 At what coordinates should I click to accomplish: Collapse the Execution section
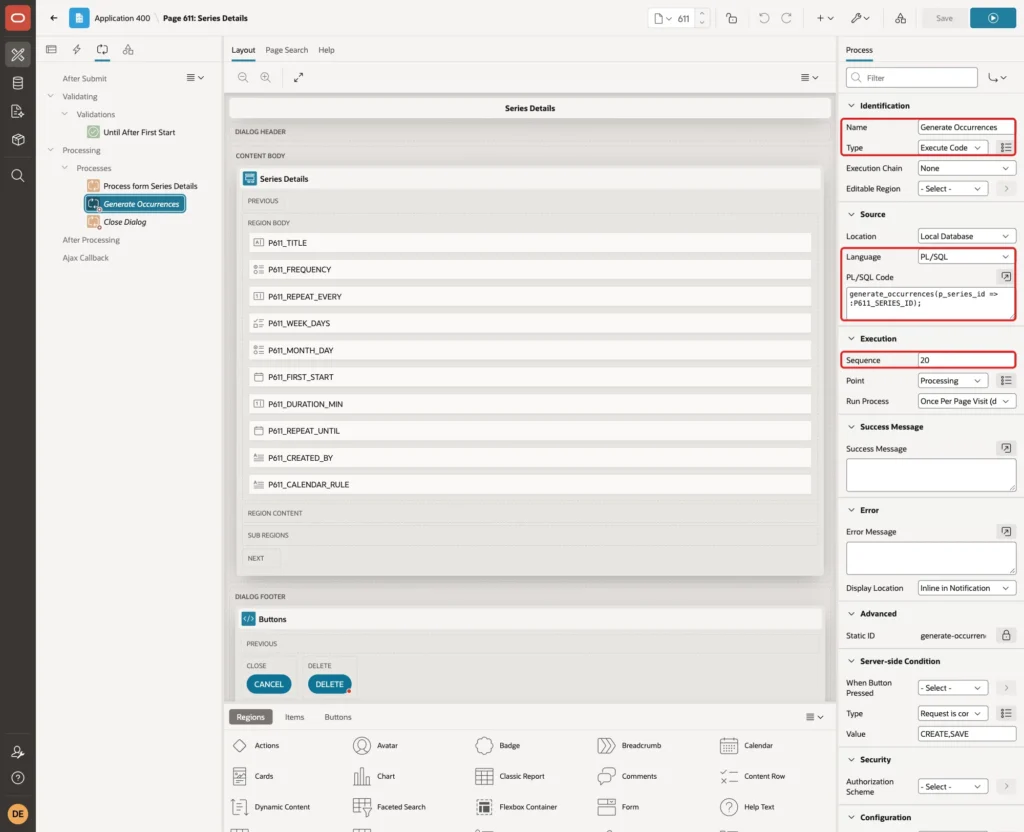coord(851,338)
